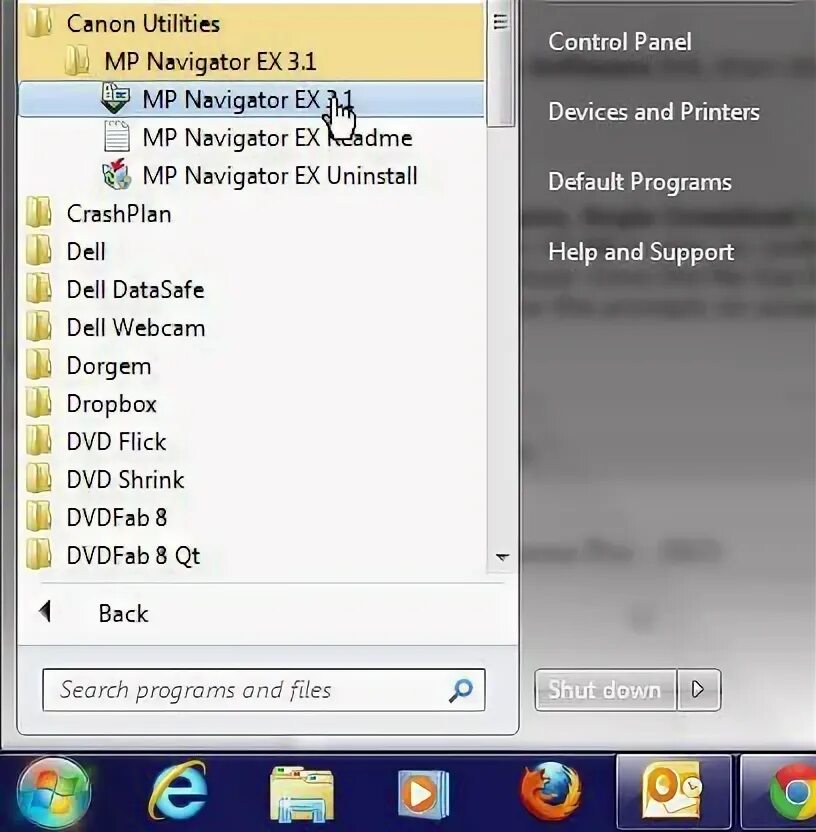
Task: Open Control Panel from the right pane
Action: tap(620, 42)
